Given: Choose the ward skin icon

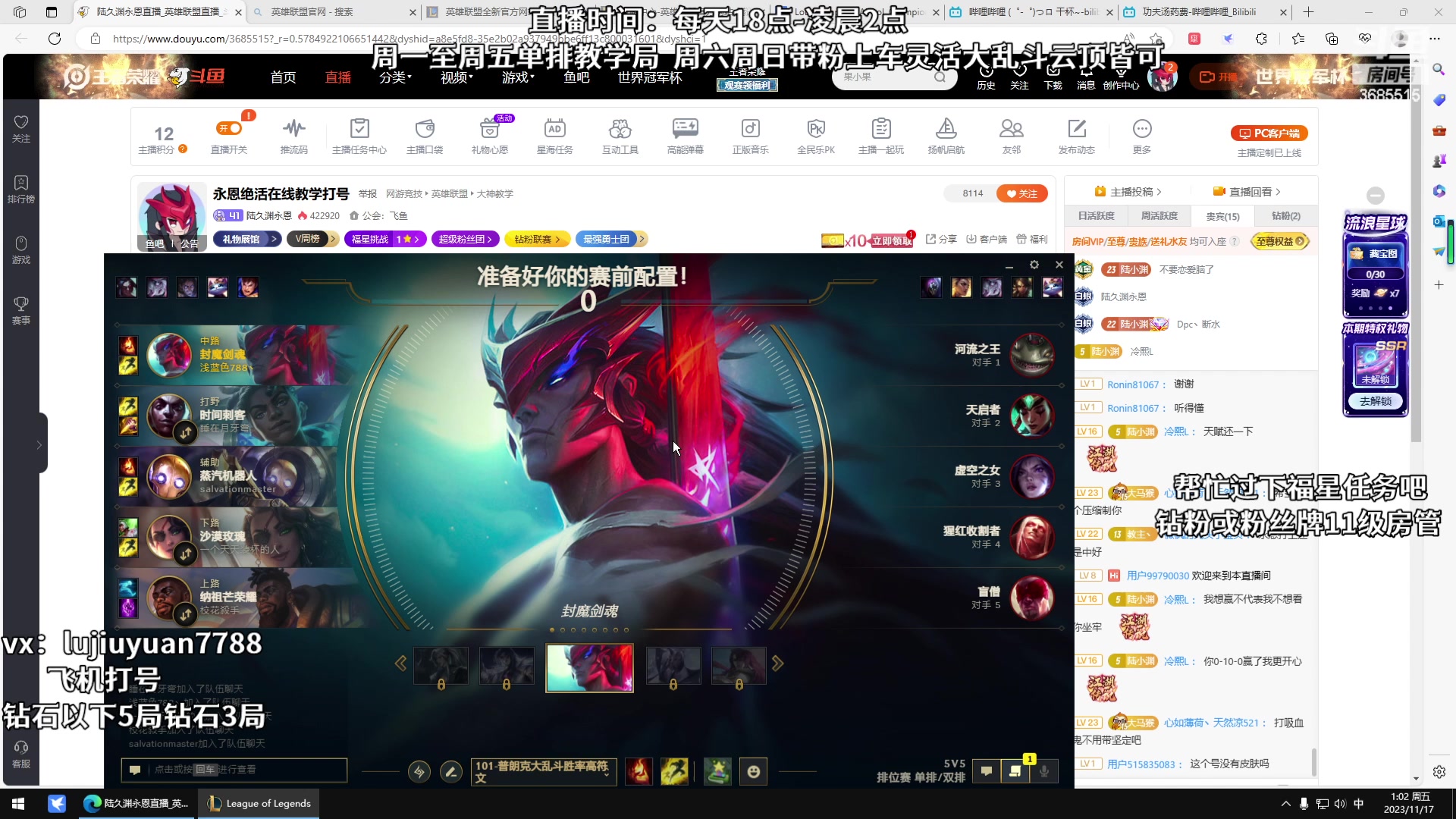Looking at the screenshot, I should (x=717, y=772).
